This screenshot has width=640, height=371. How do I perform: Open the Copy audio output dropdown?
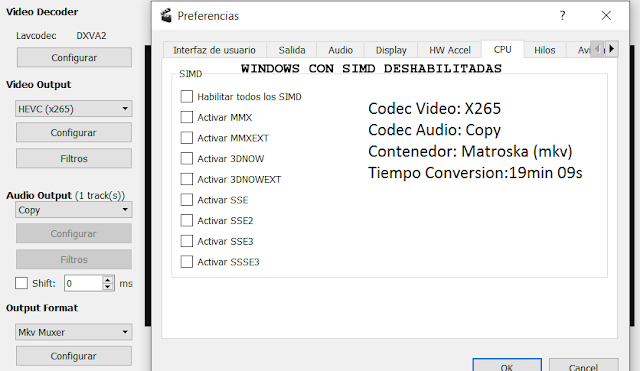point(74,210)
